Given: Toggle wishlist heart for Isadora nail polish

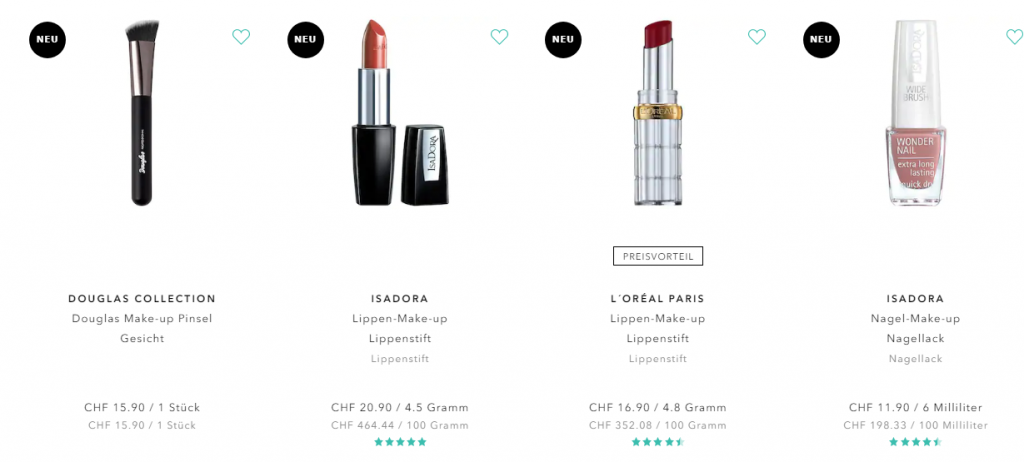Looking at the screenshot, I should 1015,37.
